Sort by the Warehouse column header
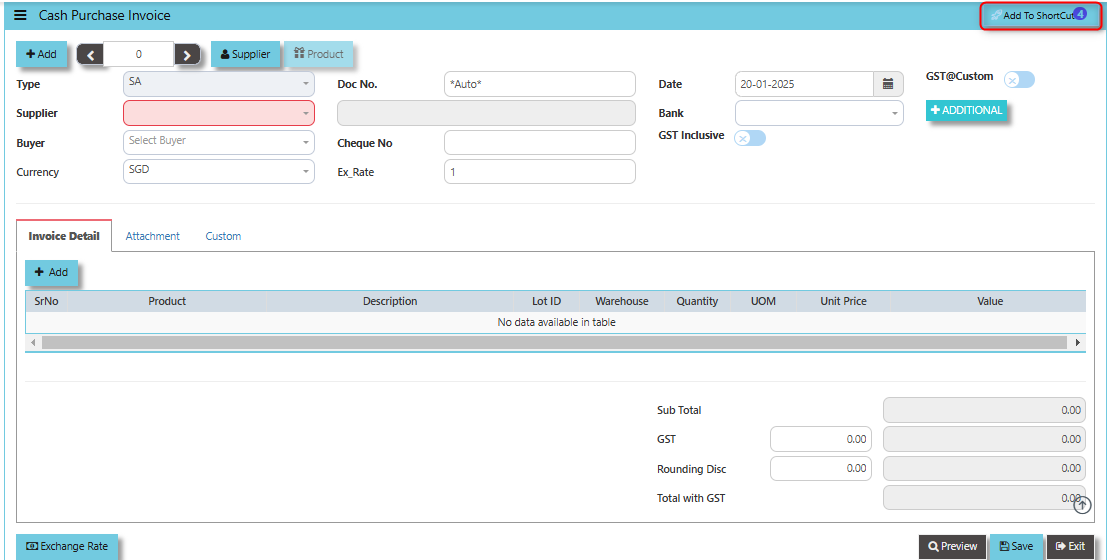 [x=622, y=301]
